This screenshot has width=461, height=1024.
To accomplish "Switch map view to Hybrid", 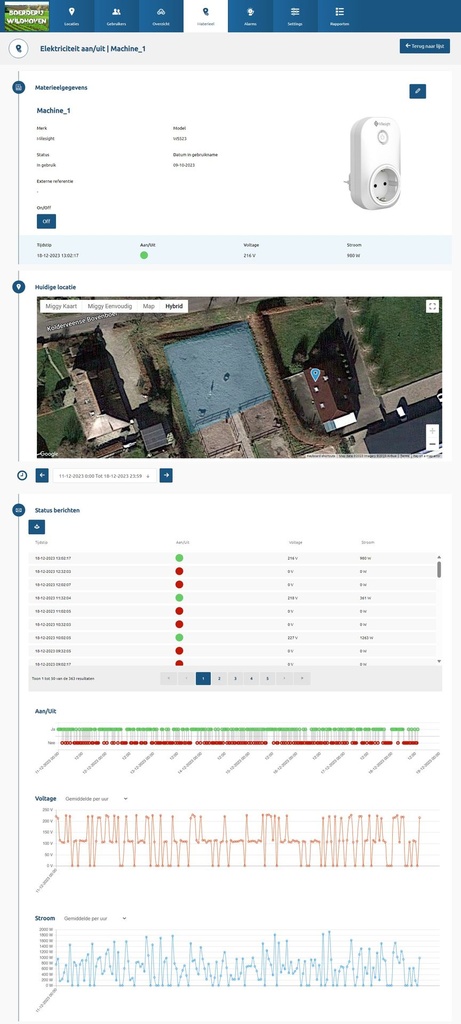I will pyautogui.click(x=174, y=306).
